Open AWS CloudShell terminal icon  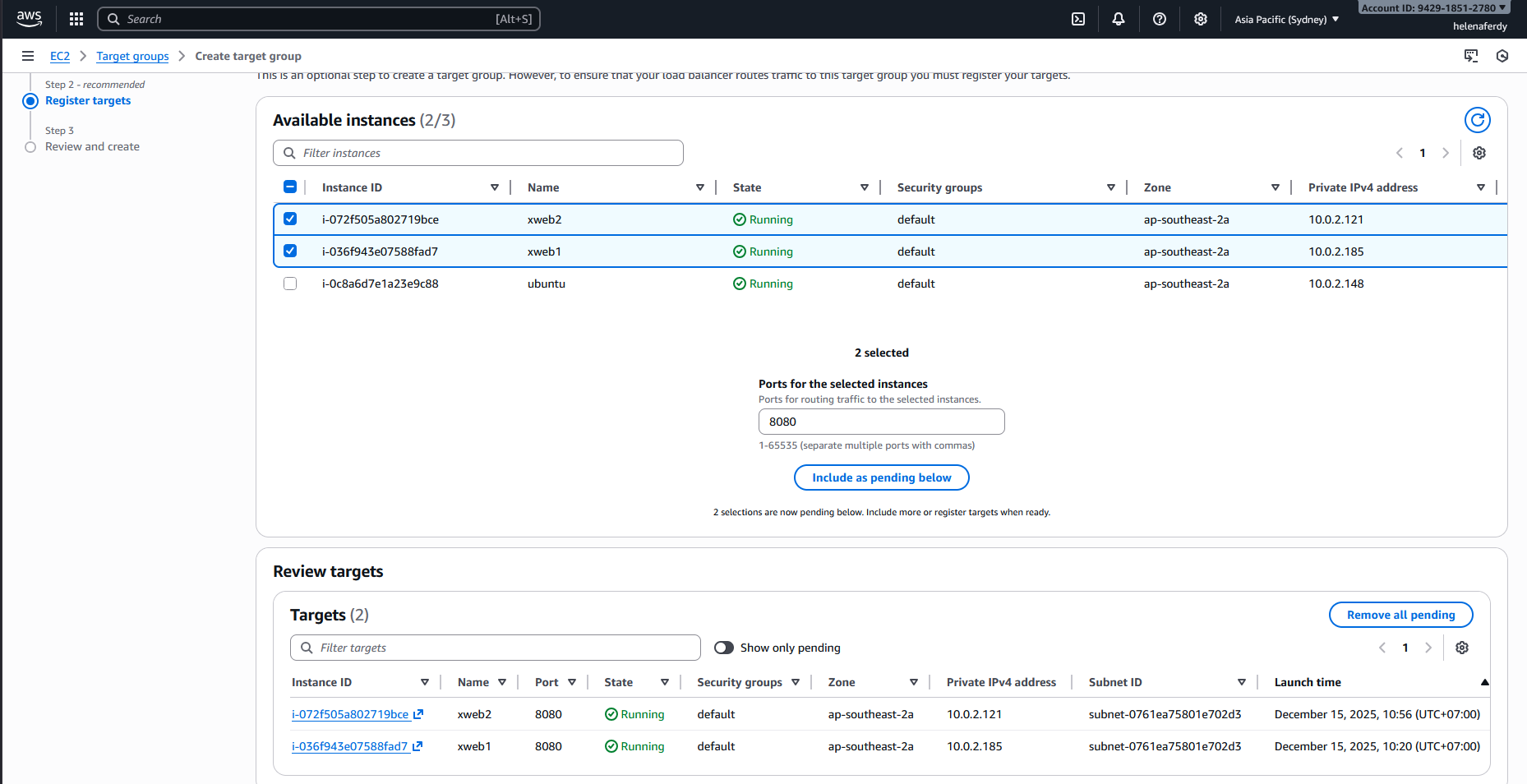pyautogui.click(x=1078, y=19)
